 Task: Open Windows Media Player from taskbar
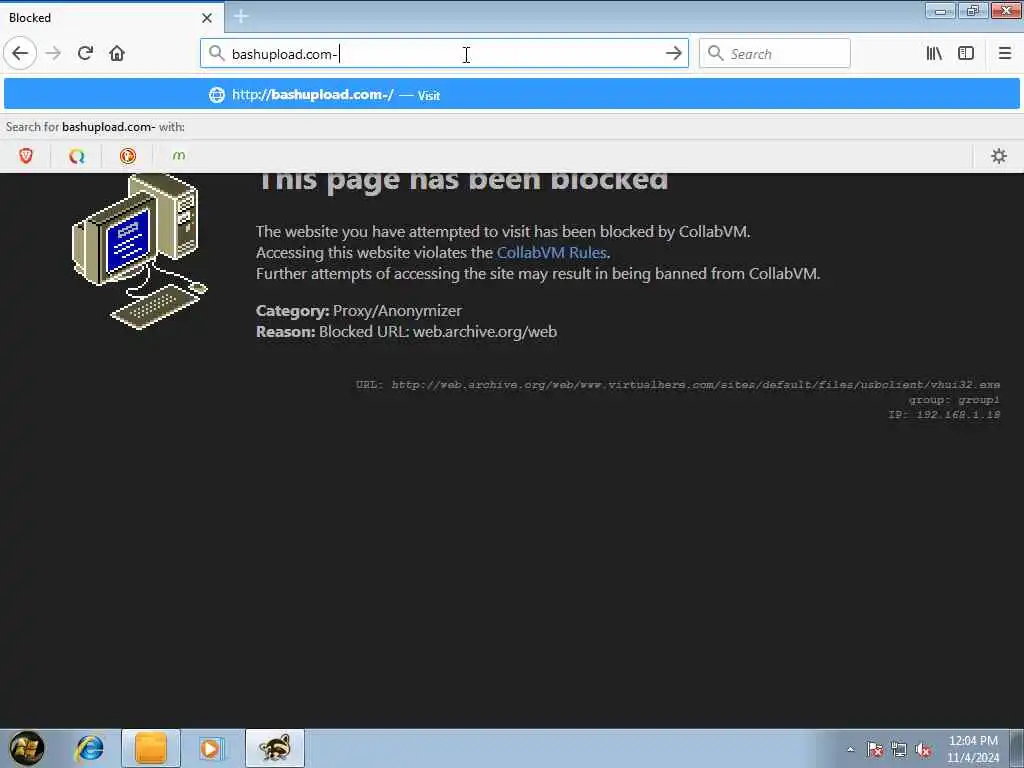[211, 748]
